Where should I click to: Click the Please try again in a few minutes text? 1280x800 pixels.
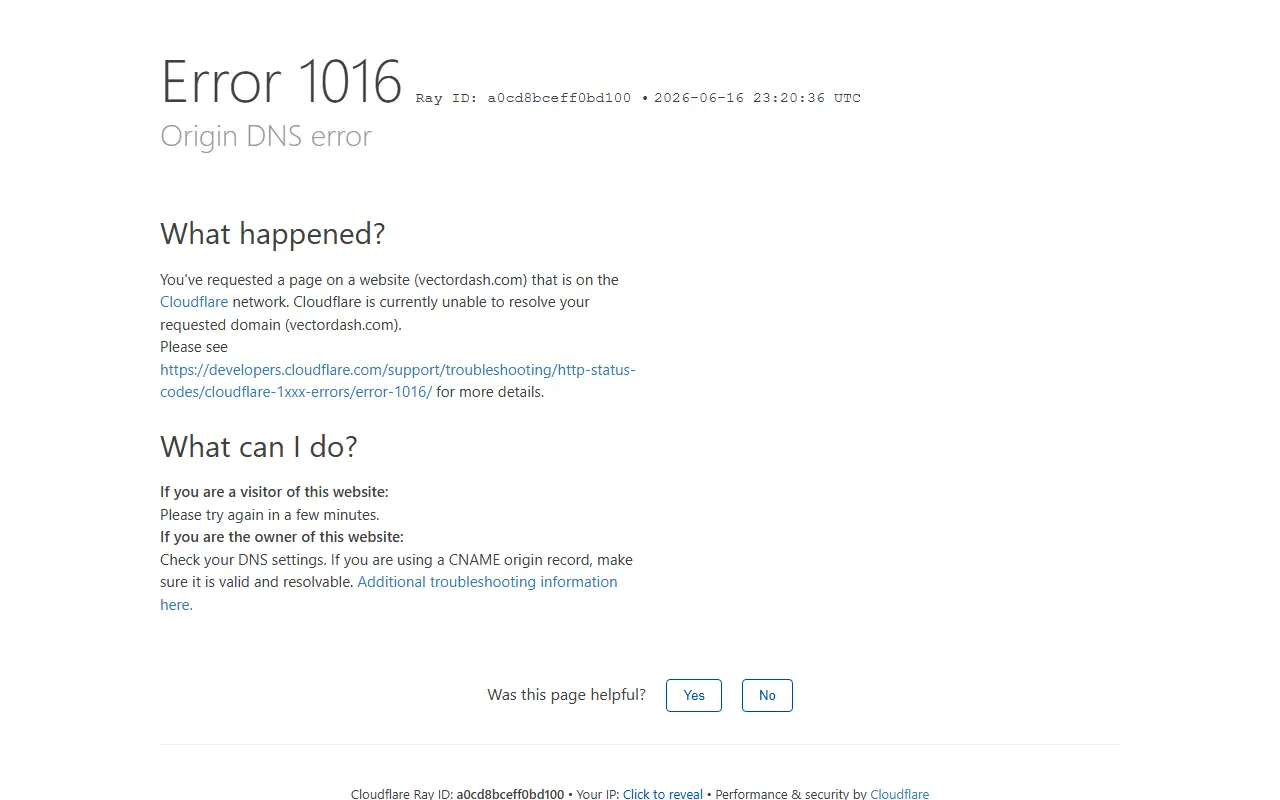click(270, 515)
